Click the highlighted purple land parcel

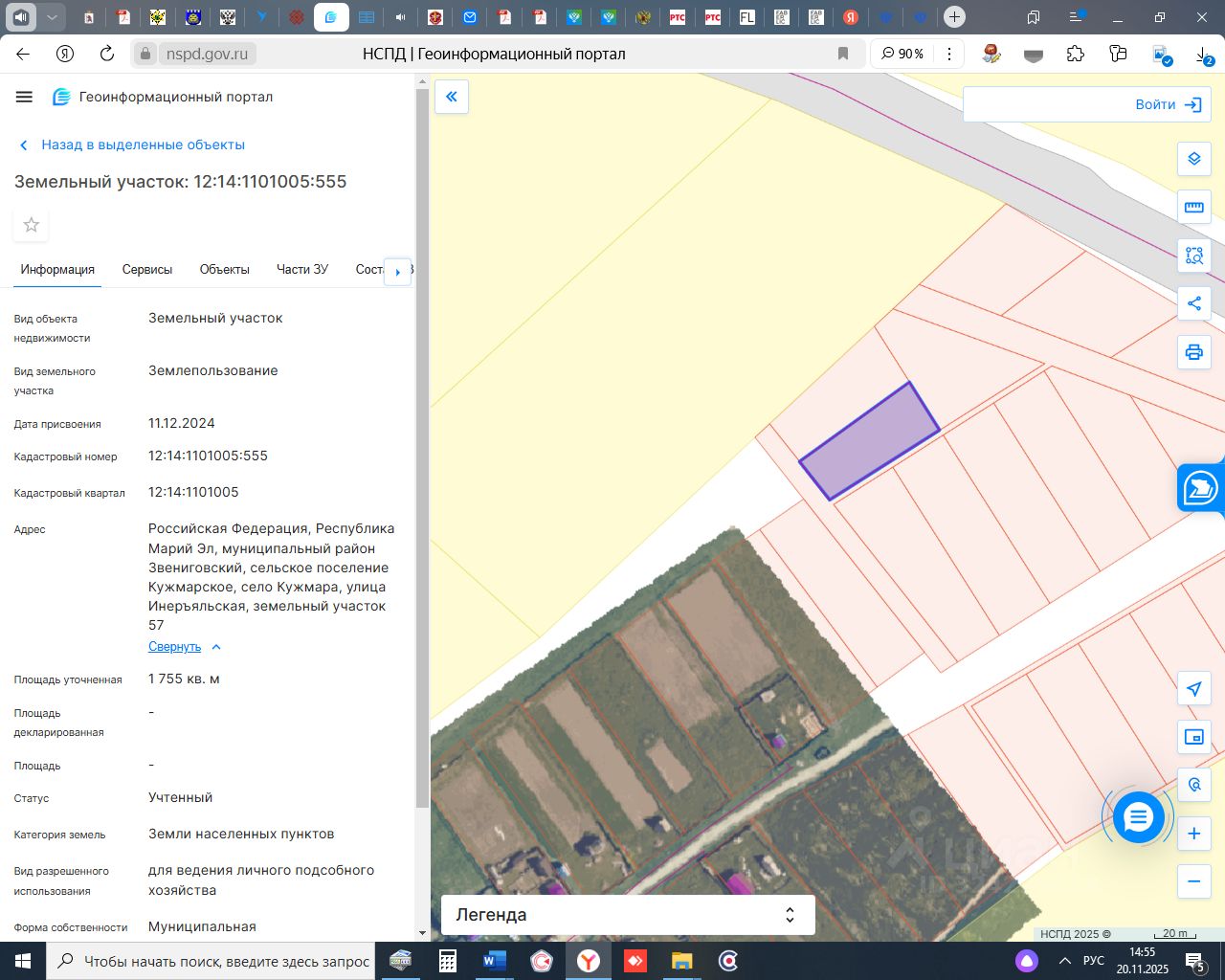click(x=869, y=441)
